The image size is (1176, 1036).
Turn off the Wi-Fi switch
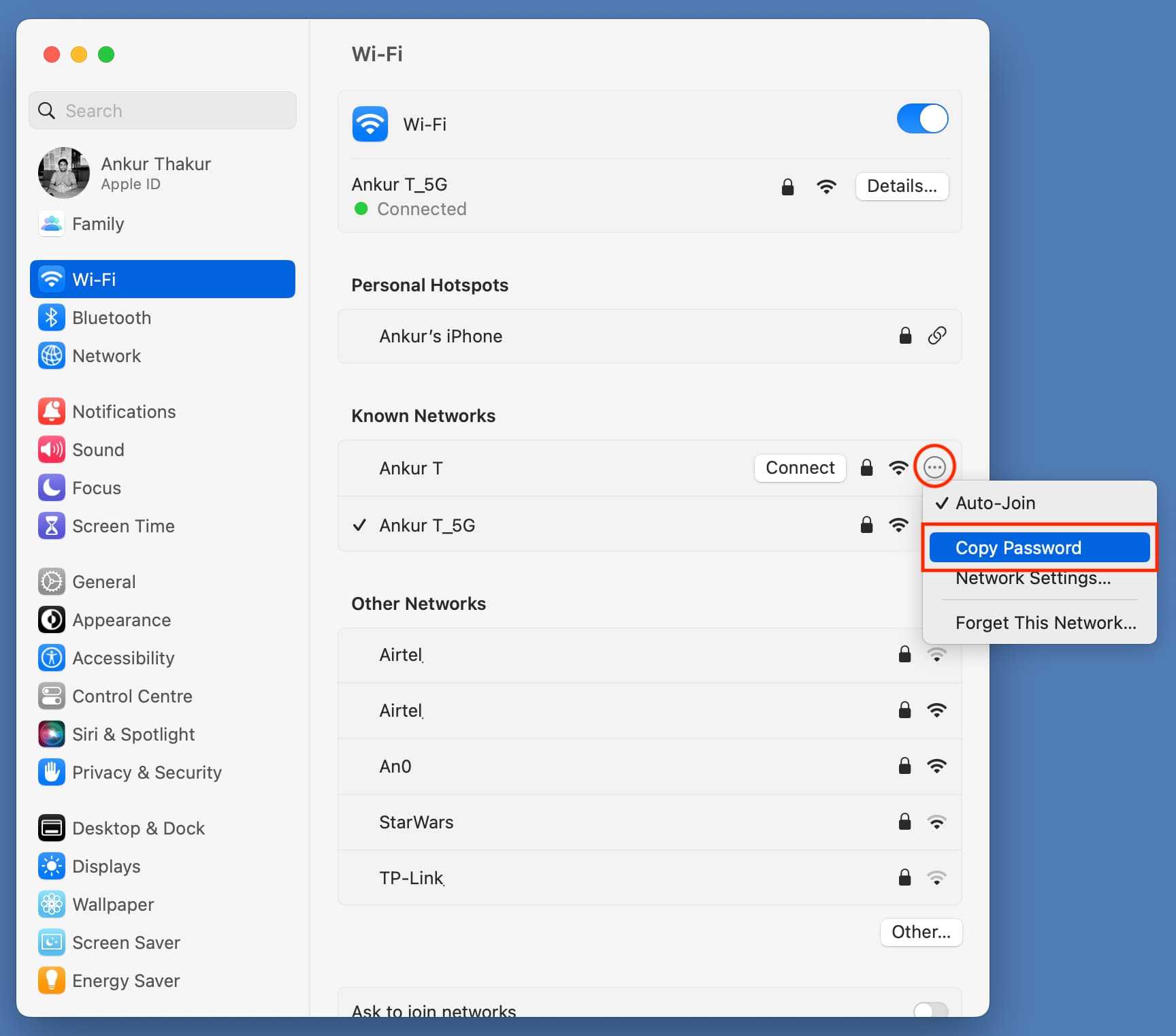pos(922,119)
